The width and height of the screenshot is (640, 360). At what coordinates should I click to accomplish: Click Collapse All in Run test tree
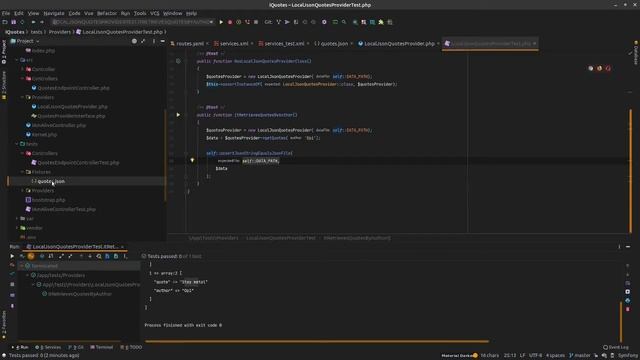[x=70, y=256]
